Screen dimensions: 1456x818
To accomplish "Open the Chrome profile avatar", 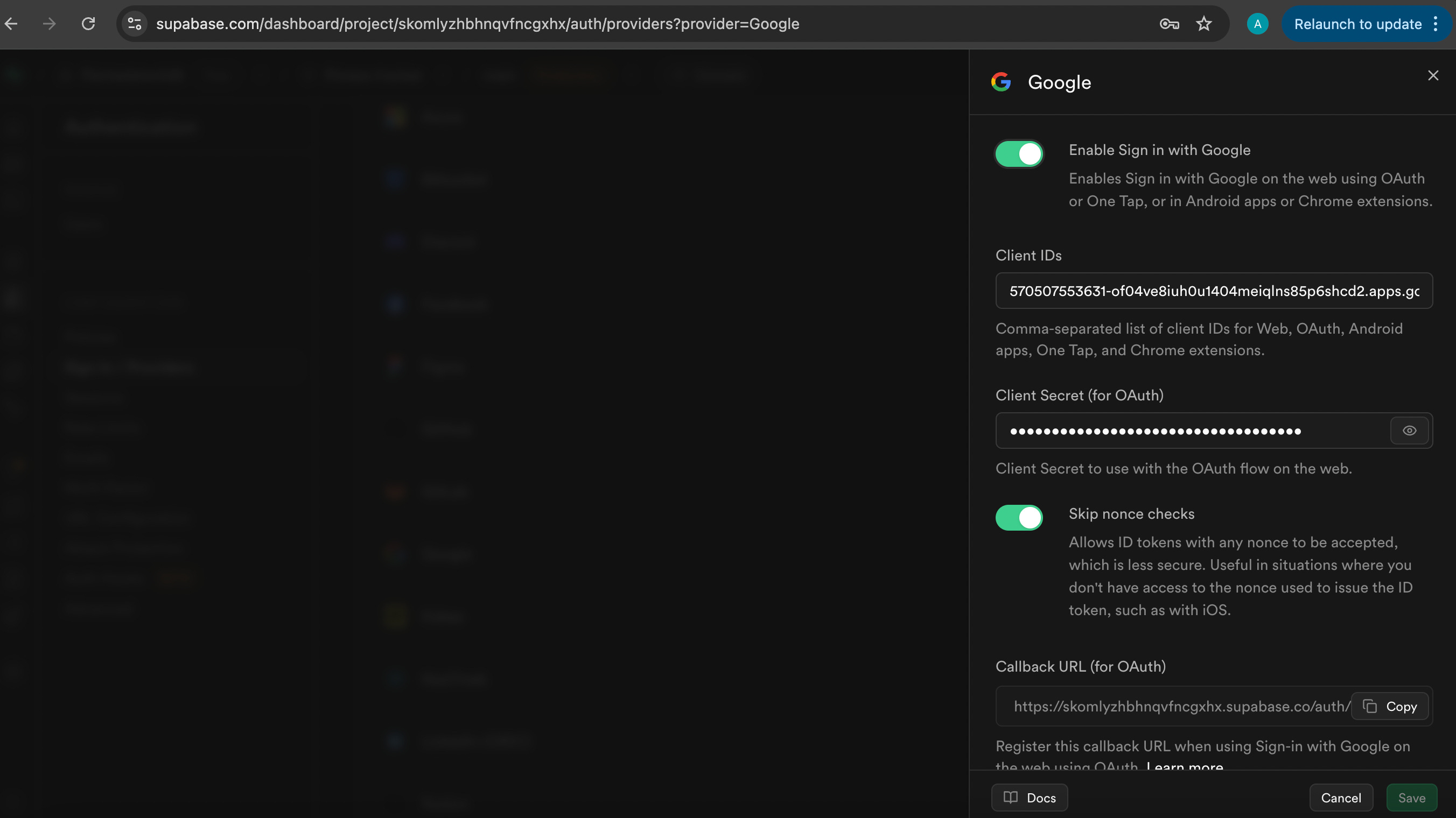I will pyautogui.click(x=1257, y=24).
